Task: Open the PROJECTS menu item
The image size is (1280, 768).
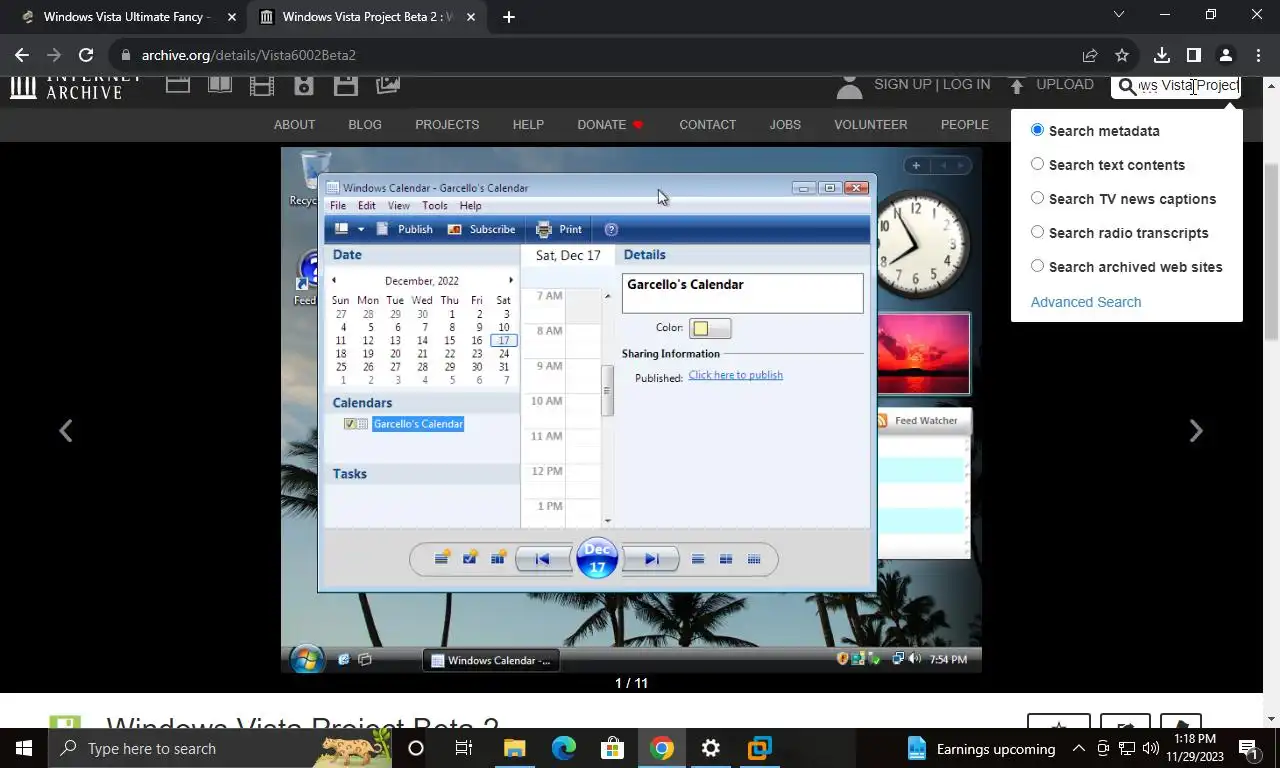Action: click(447, 124)
